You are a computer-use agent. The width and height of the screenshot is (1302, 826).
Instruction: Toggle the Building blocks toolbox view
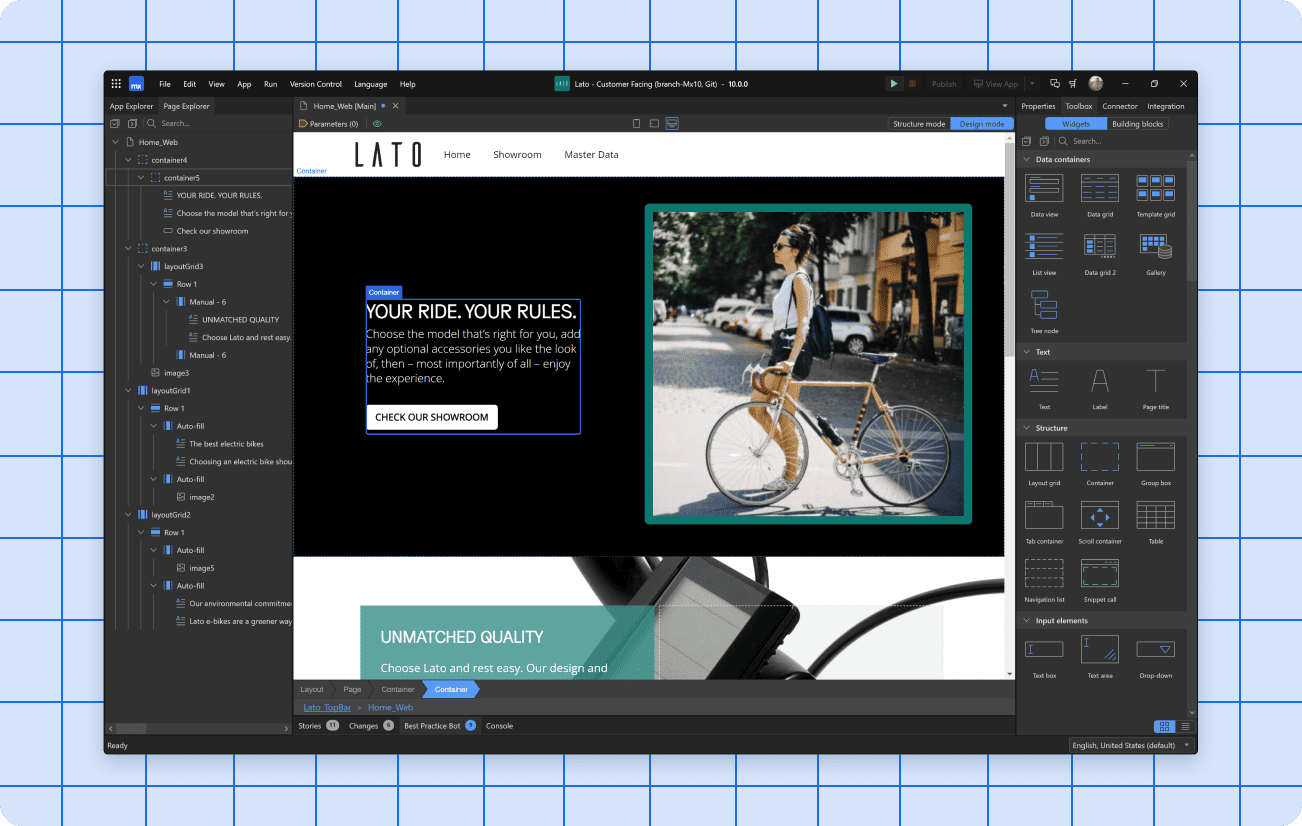[1137, 124]
